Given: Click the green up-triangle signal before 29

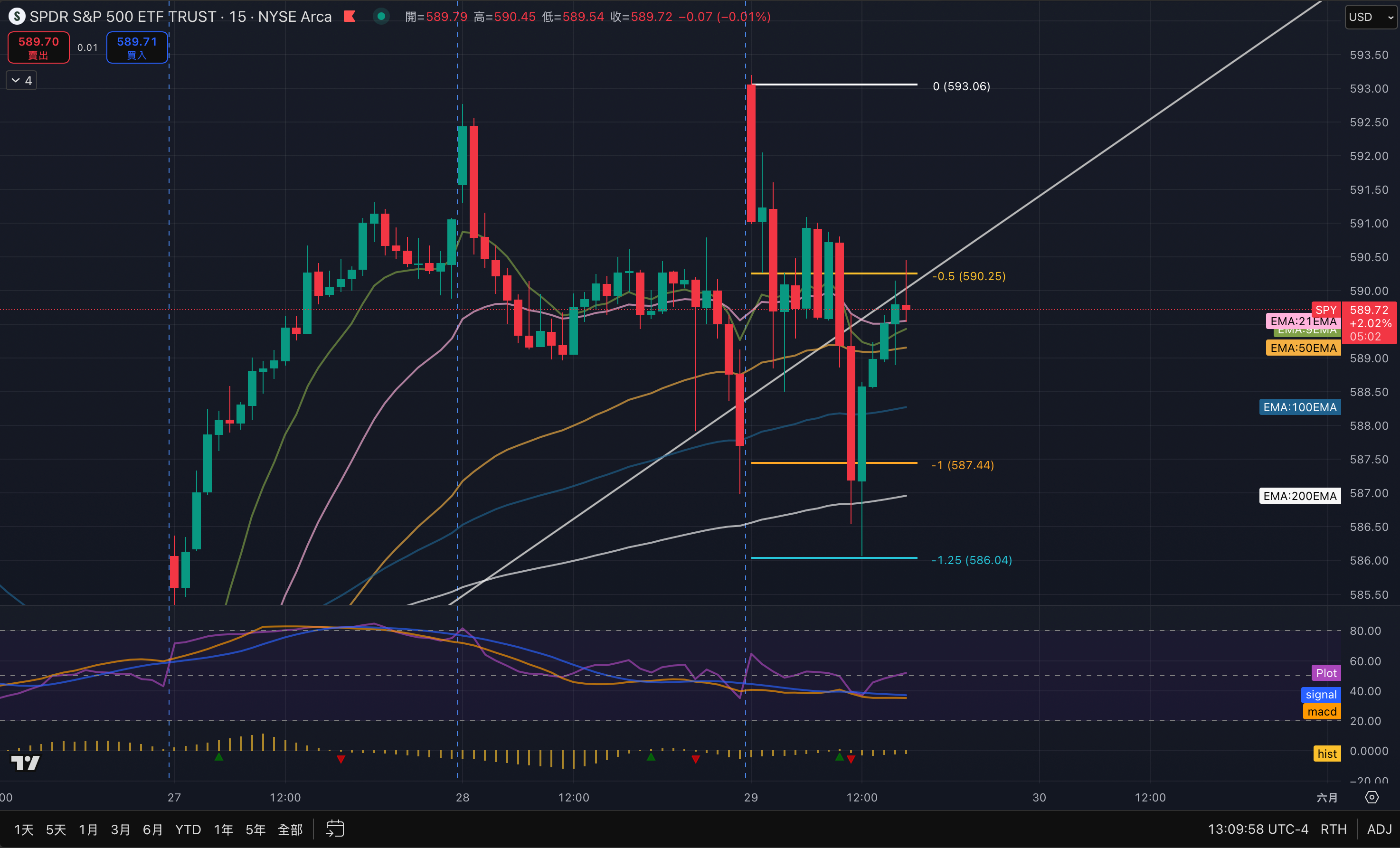Looking at the screenshot, I should click(651, 757).
